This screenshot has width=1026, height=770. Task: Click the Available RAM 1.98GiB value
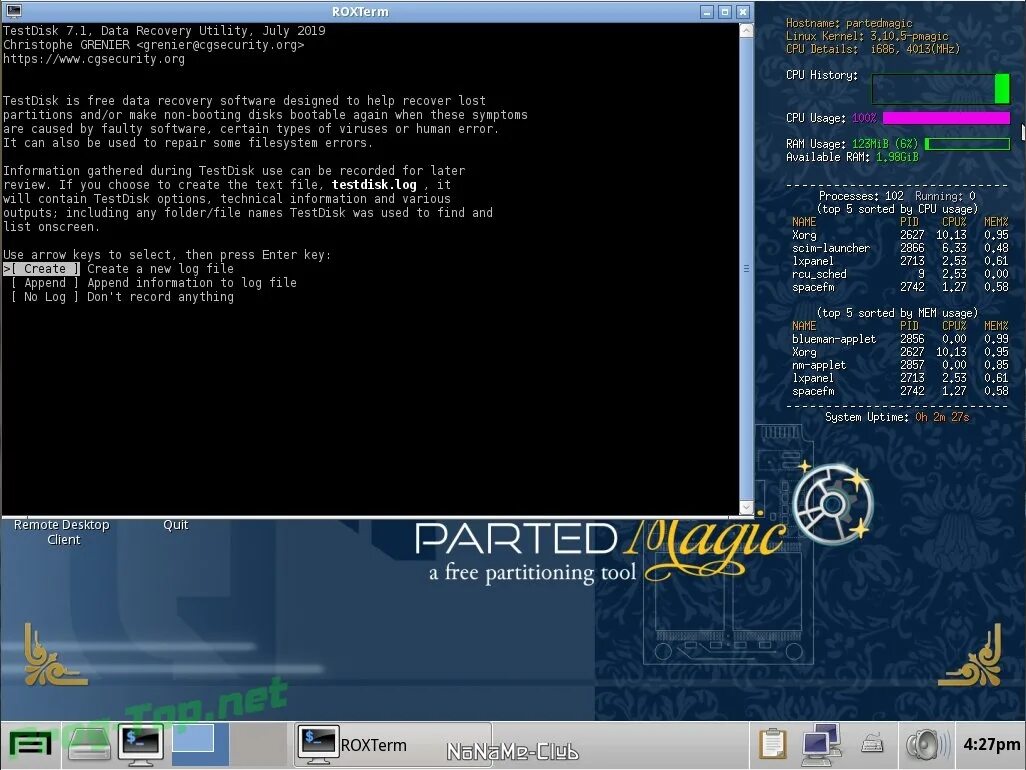897,157
